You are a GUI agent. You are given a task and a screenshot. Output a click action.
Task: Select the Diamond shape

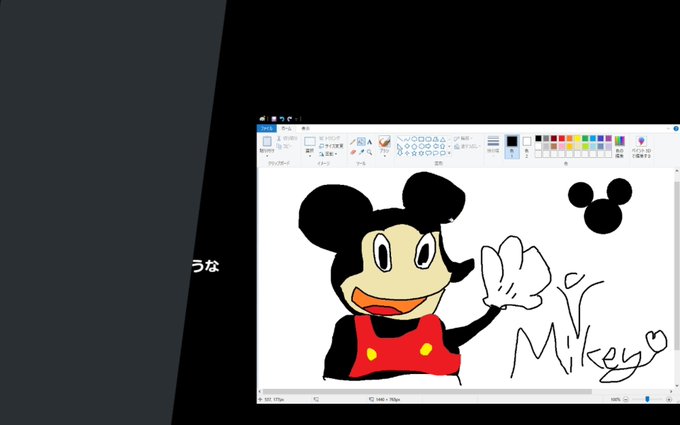click(407, 146)
